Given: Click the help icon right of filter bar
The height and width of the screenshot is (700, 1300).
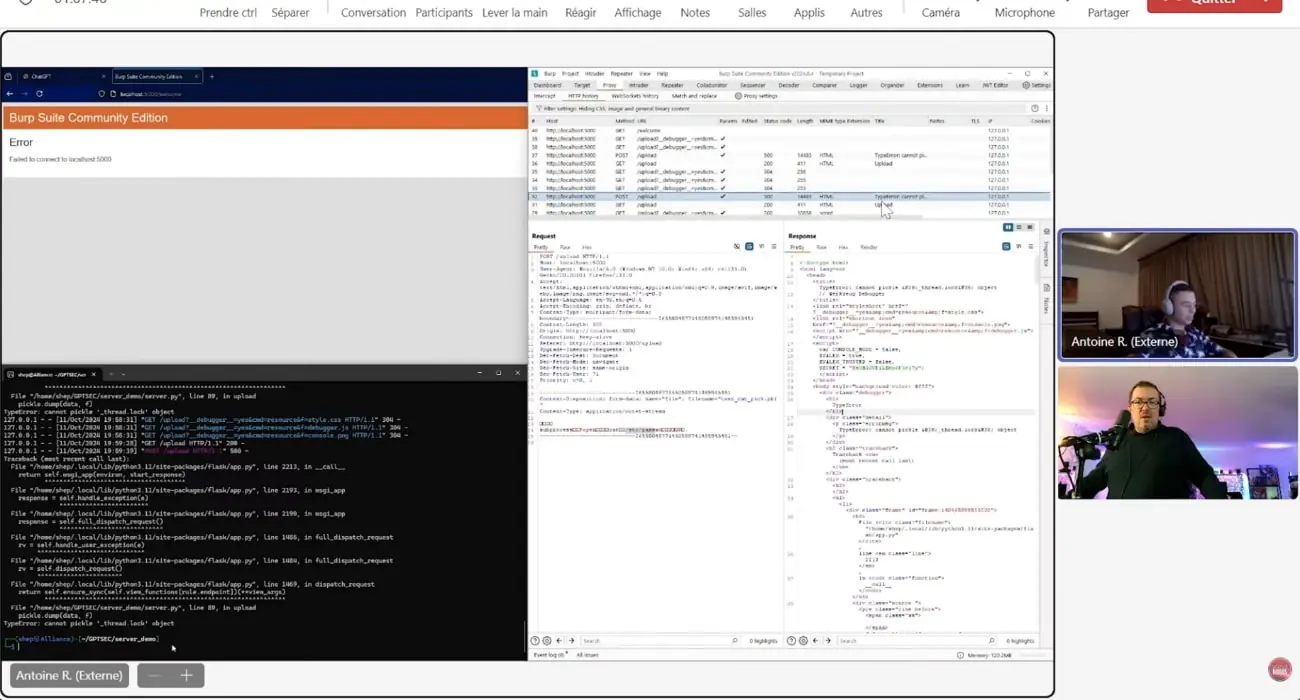Looking at the screenshot, I should click(1035, 108).
